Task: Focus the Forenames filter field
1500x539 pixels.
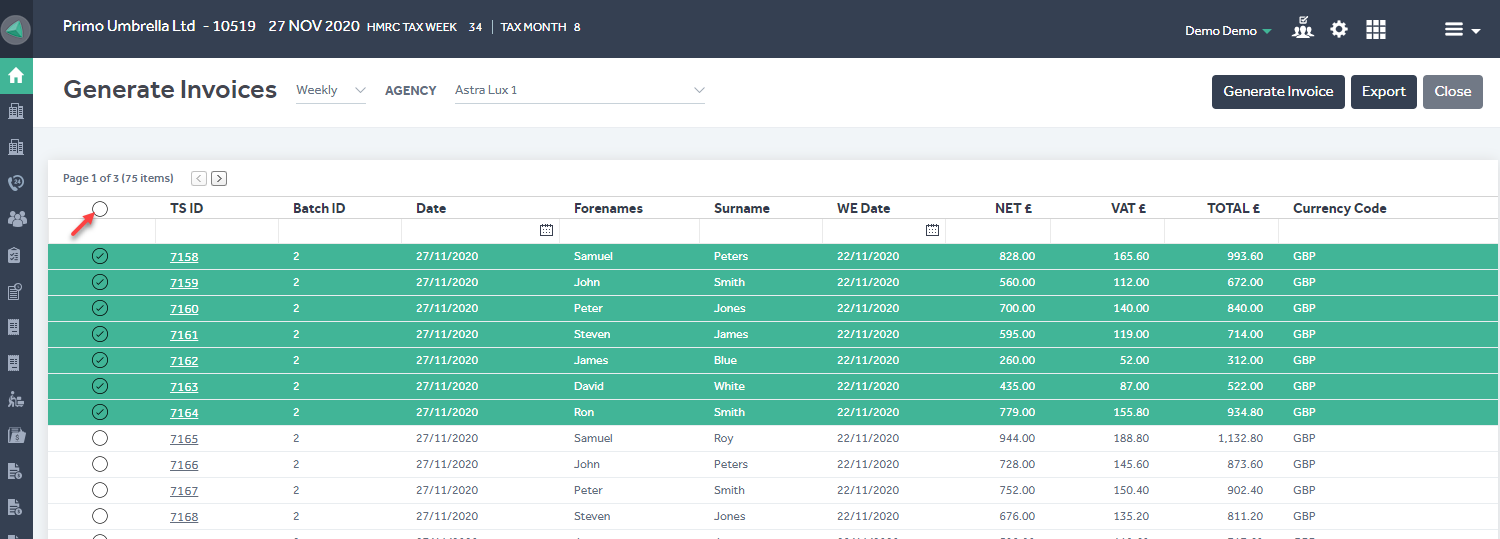Action: (629, 230)
